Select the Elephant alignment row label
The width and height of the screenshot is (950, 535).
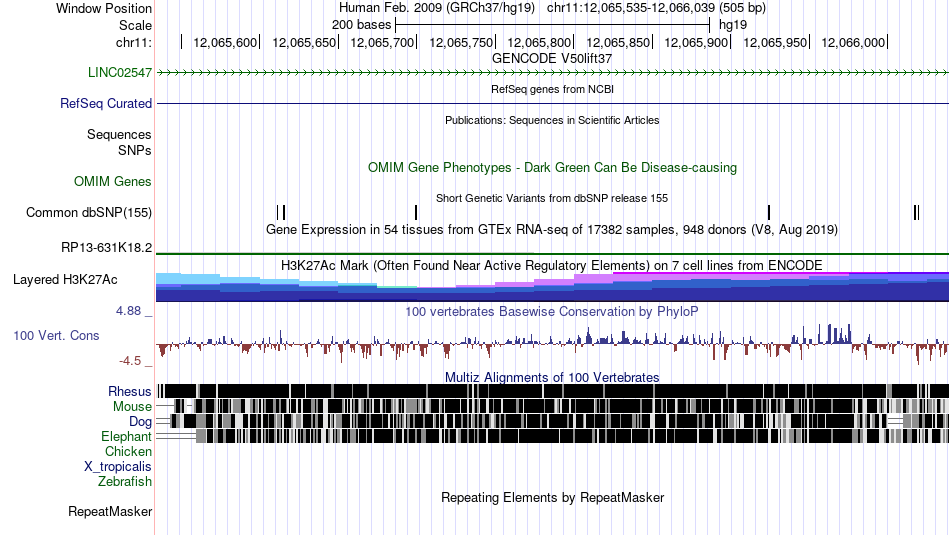pos(126,436)
